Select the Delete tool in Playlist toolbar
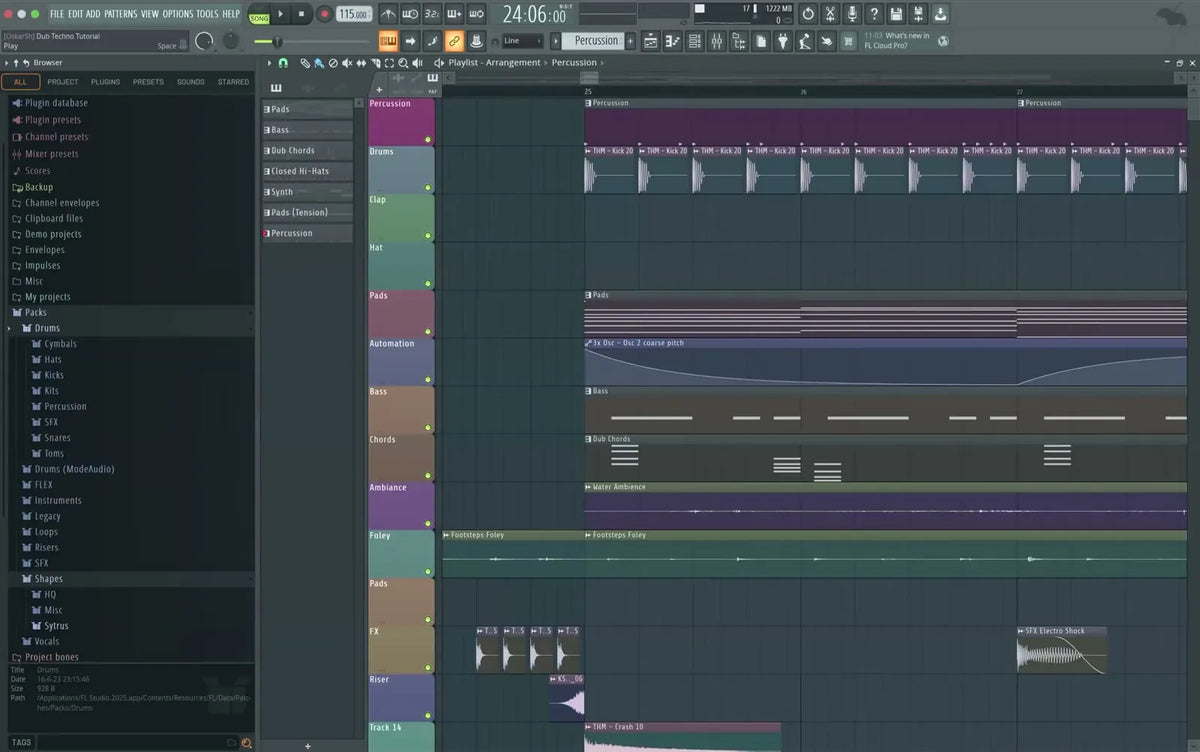 tap(333, 63)
